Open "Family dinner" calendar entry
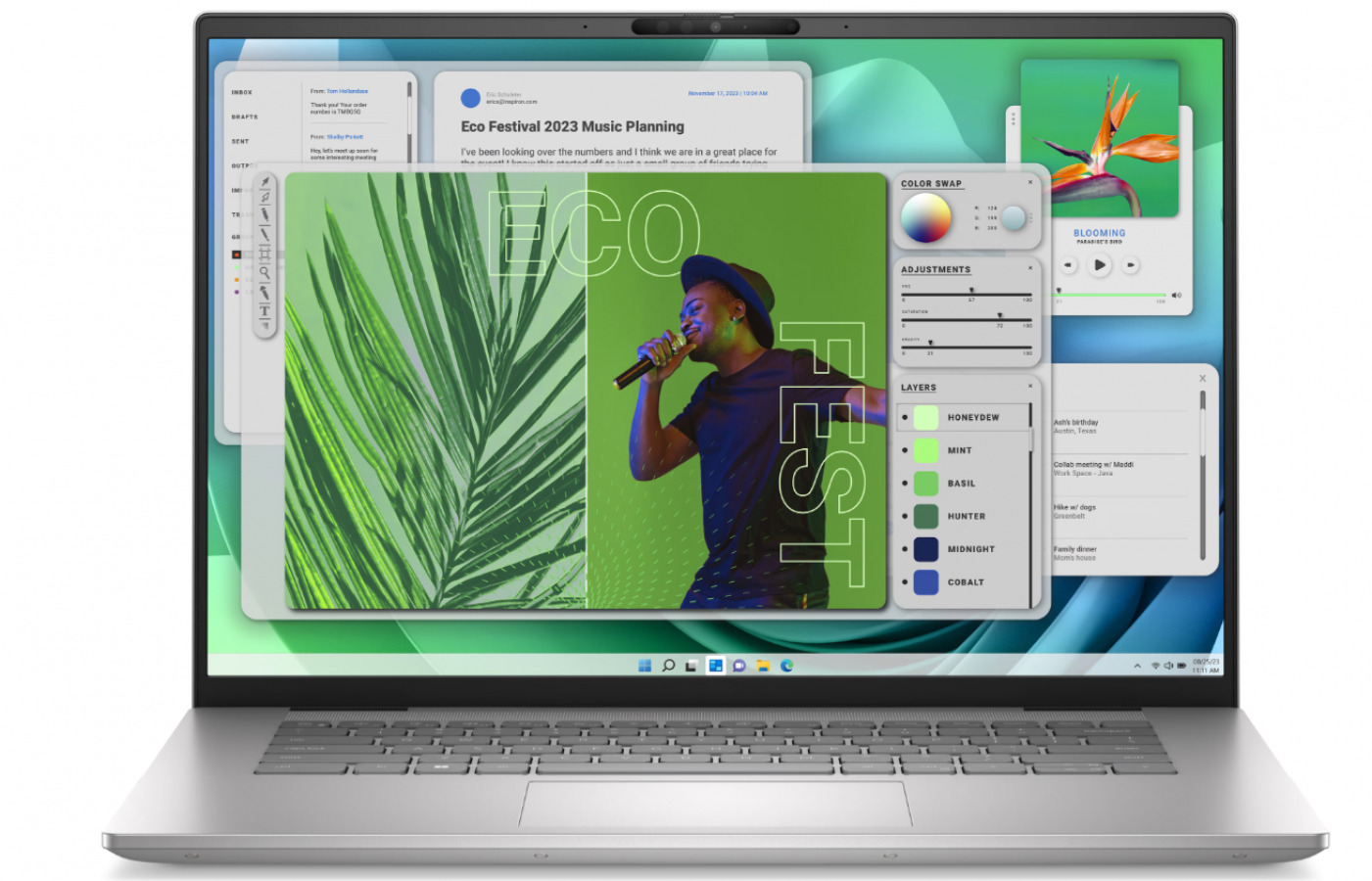Viewport: 1372px width, 881px height. pos(1075,553)
